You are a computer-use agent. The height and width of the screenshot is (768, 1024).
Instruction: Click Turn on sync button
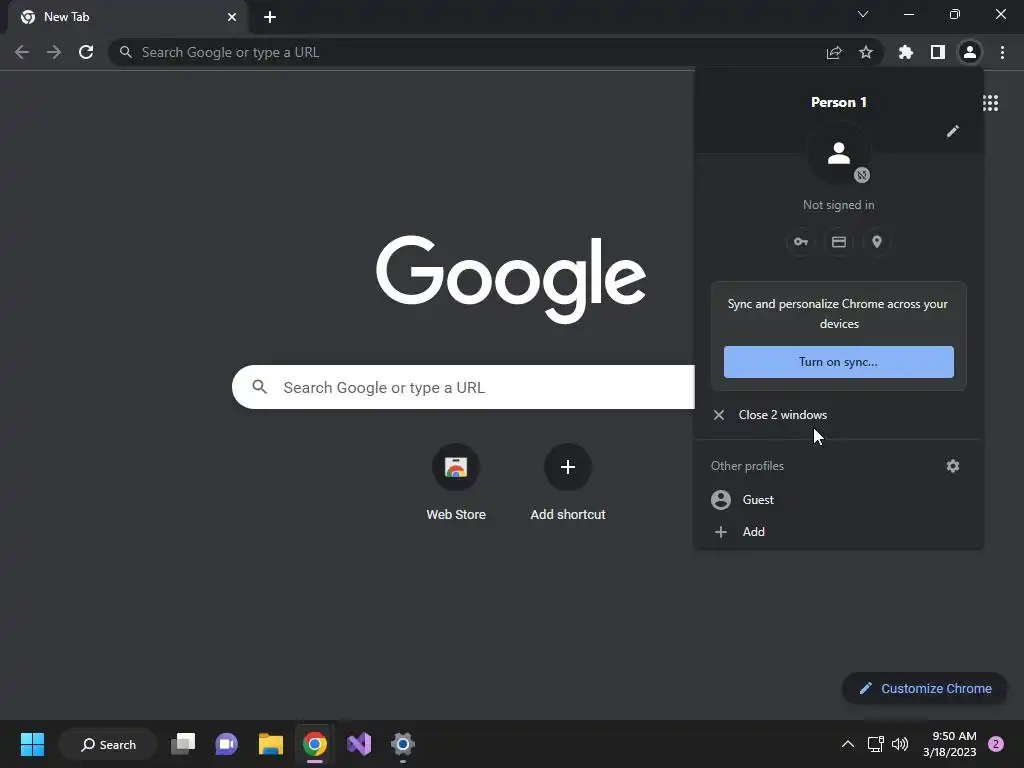[x=839, y=362]
